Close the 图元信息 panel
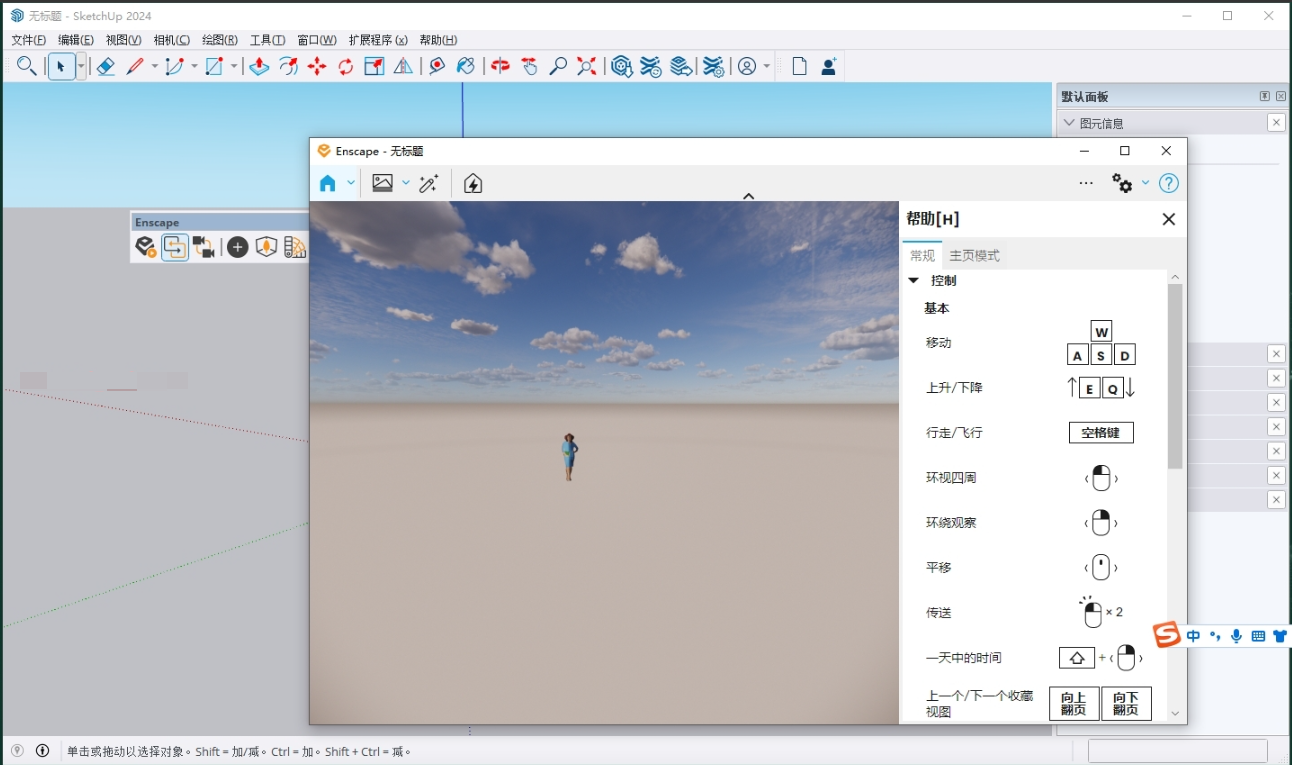This screenshot has height=765, width=1292. [1276, 123]
